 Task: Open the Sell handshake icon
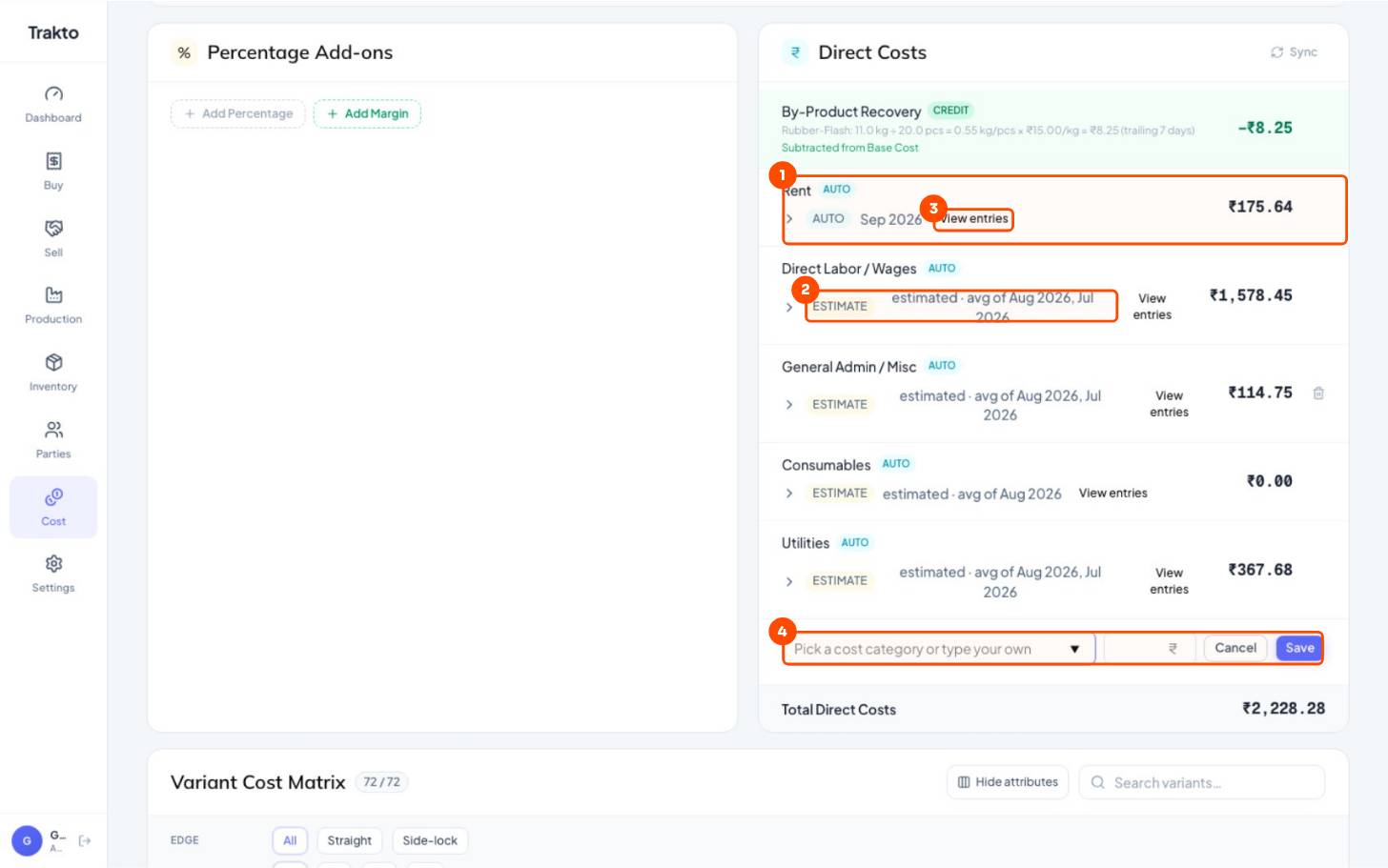(53, 228)
